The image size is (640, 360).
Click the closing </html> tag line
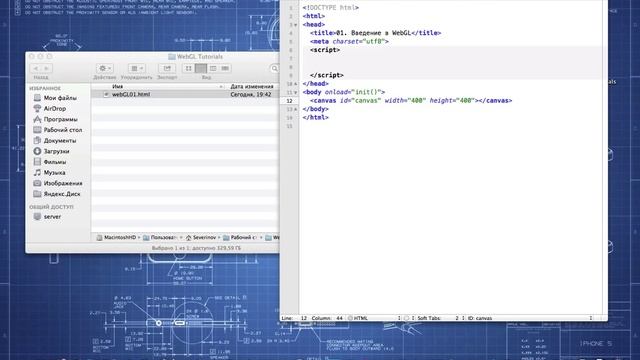point(316,118)
